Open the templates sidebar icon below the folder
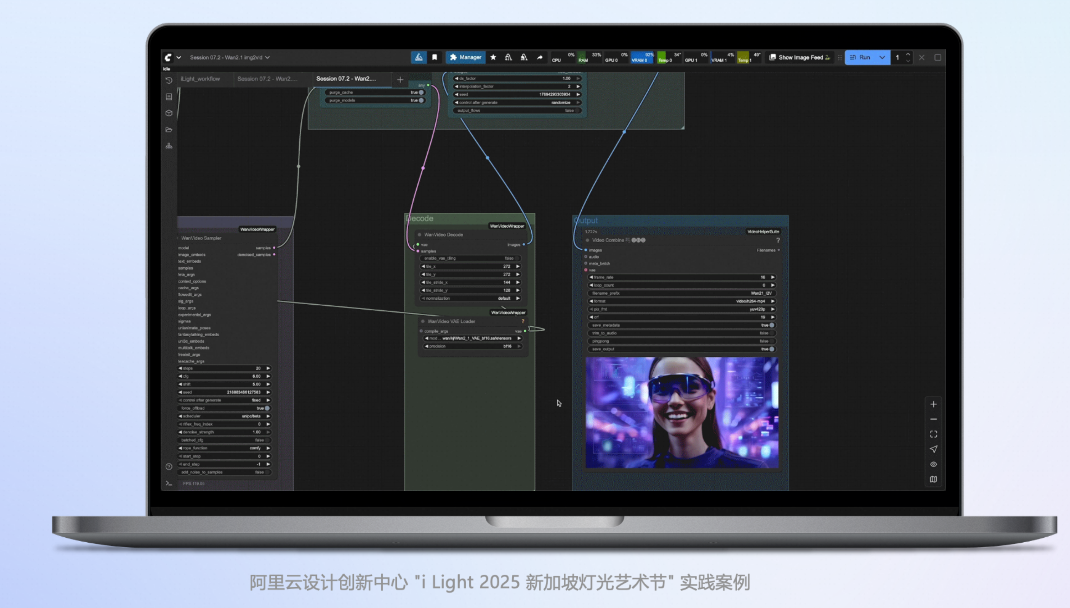This screenshot has width=1070, height=608. (169, 146)
